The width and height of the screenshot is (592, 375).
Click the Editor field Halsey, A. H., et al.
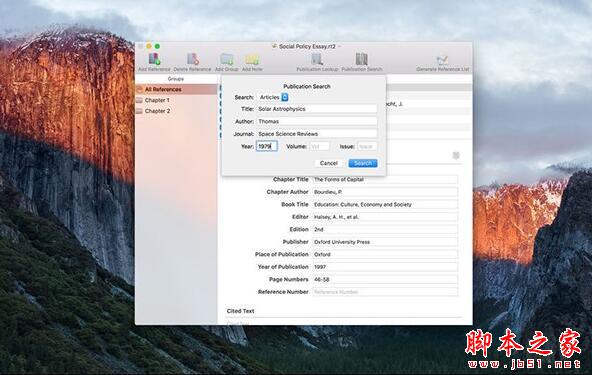click(x=385, y=217)
